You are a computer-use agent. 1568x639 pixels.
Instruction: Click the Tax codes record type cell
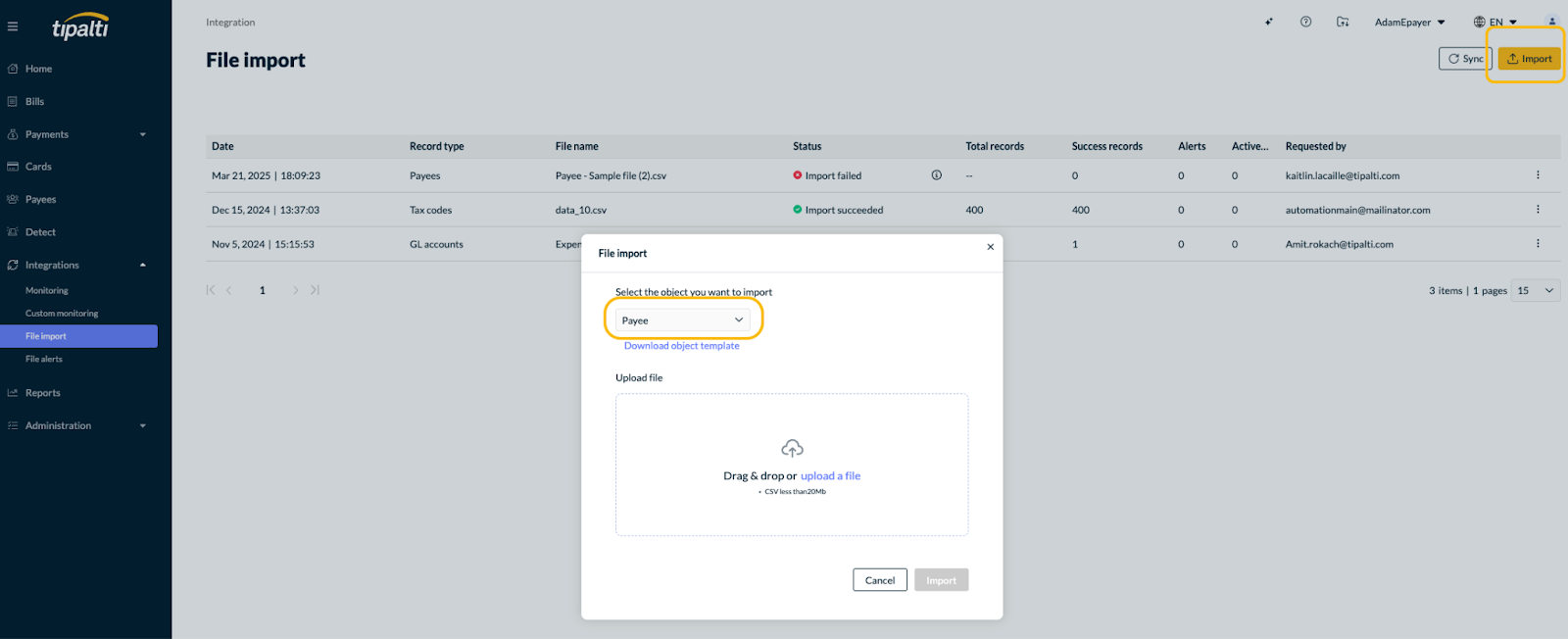click(431, 211)
